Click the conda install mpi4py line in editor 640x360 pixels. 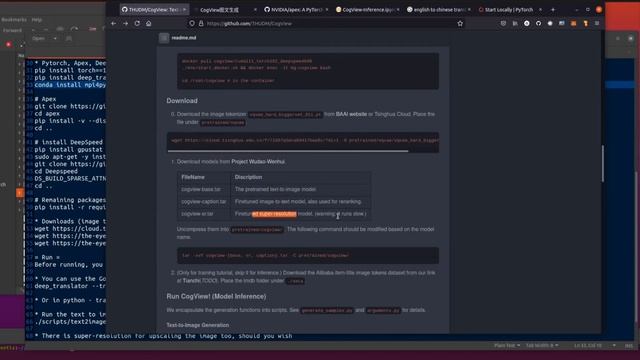point(70,85)
